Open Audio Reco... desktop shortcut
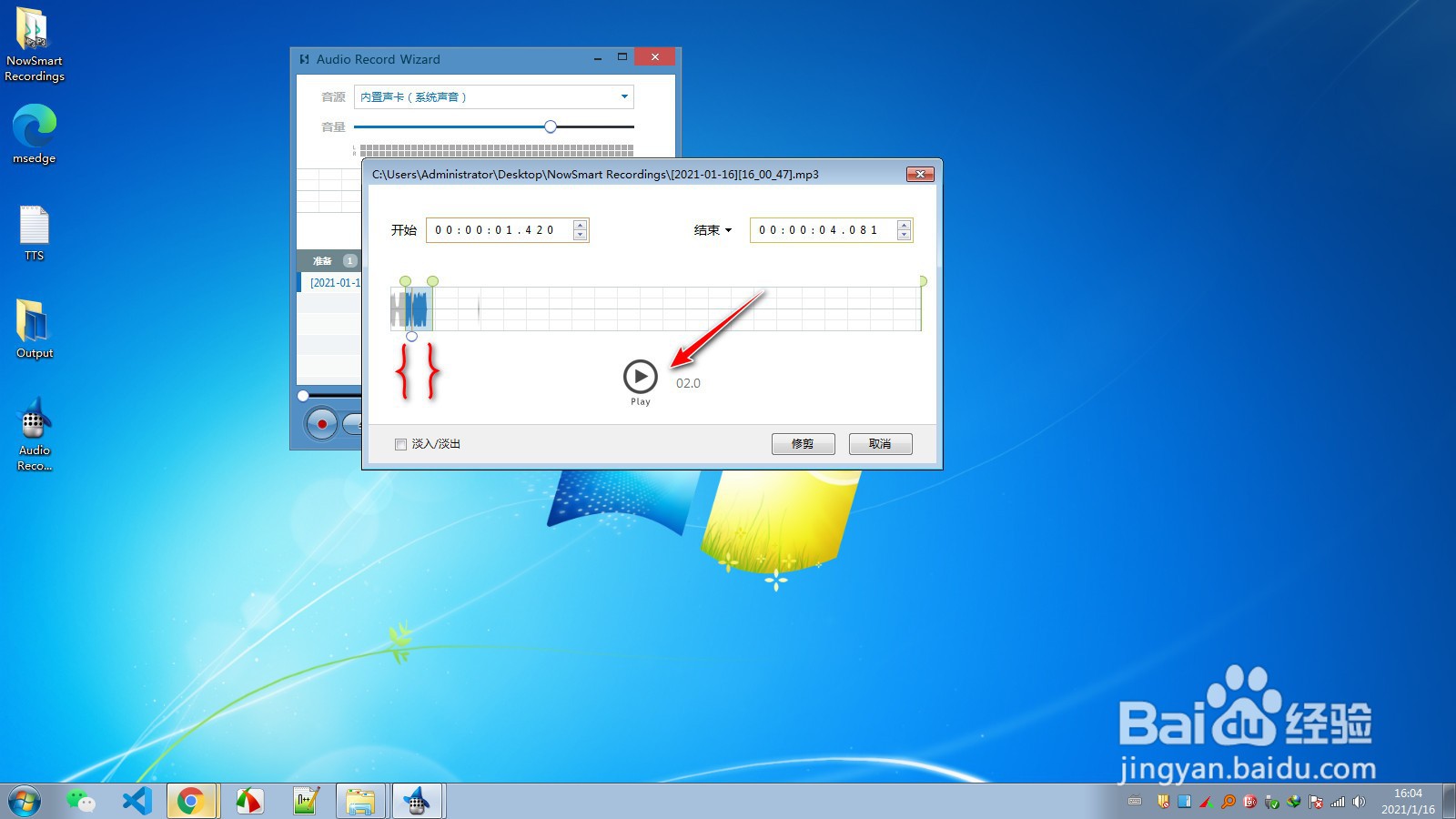 click(x=35, y=435)
